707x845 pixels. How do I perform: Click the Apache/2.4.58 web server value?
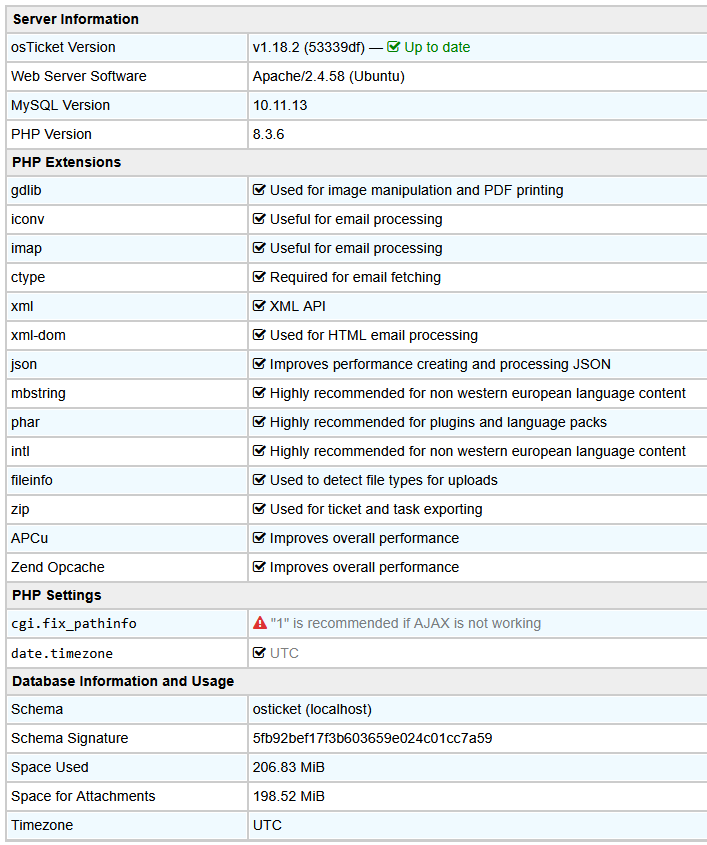tap(328, 76)
